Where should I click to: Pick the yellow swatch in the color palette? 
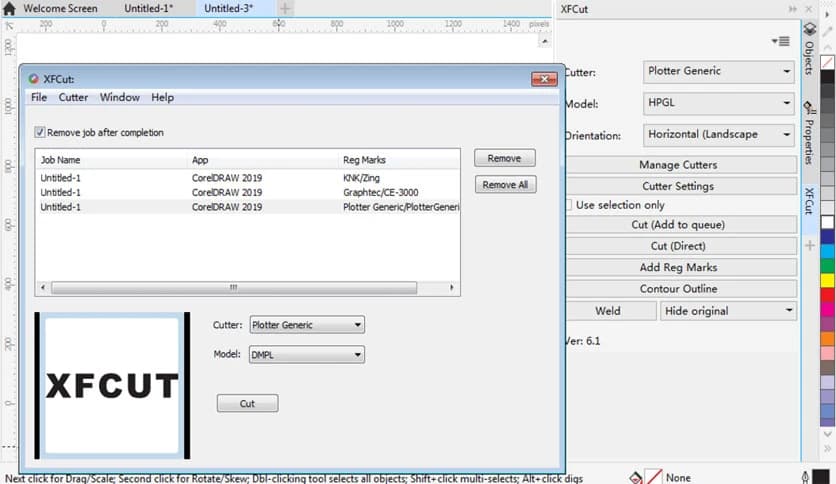coord(827,281)
